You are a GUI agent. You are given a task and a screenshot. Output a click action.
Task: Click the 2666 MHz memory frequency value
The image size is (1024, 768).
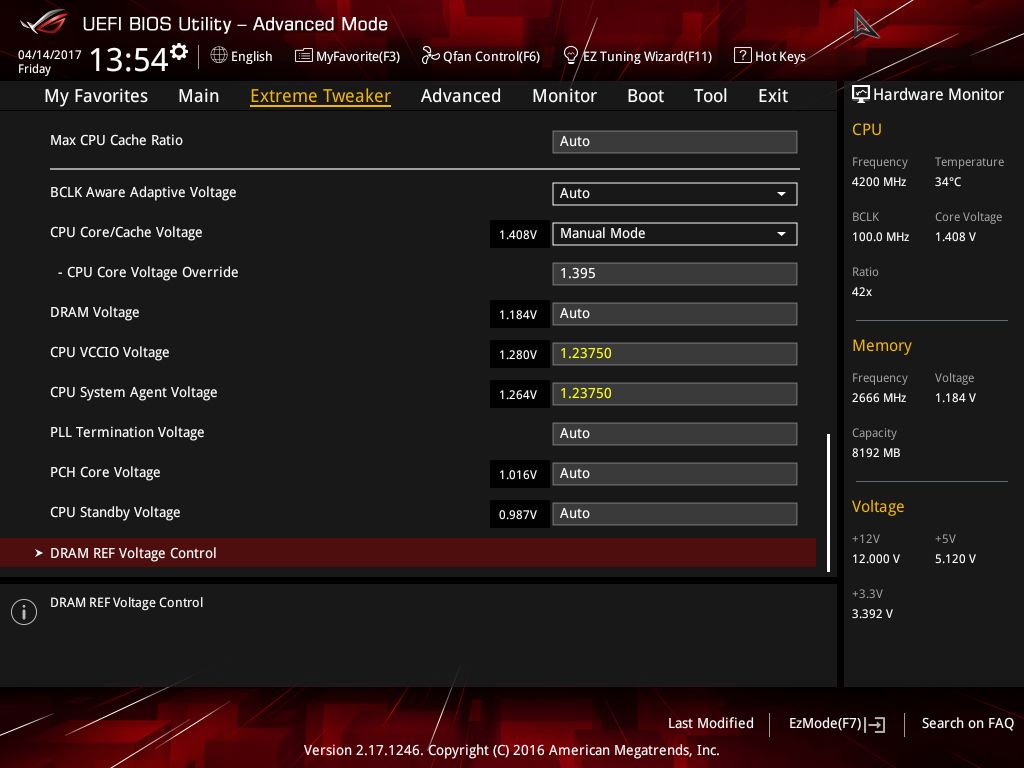[879, 398]
